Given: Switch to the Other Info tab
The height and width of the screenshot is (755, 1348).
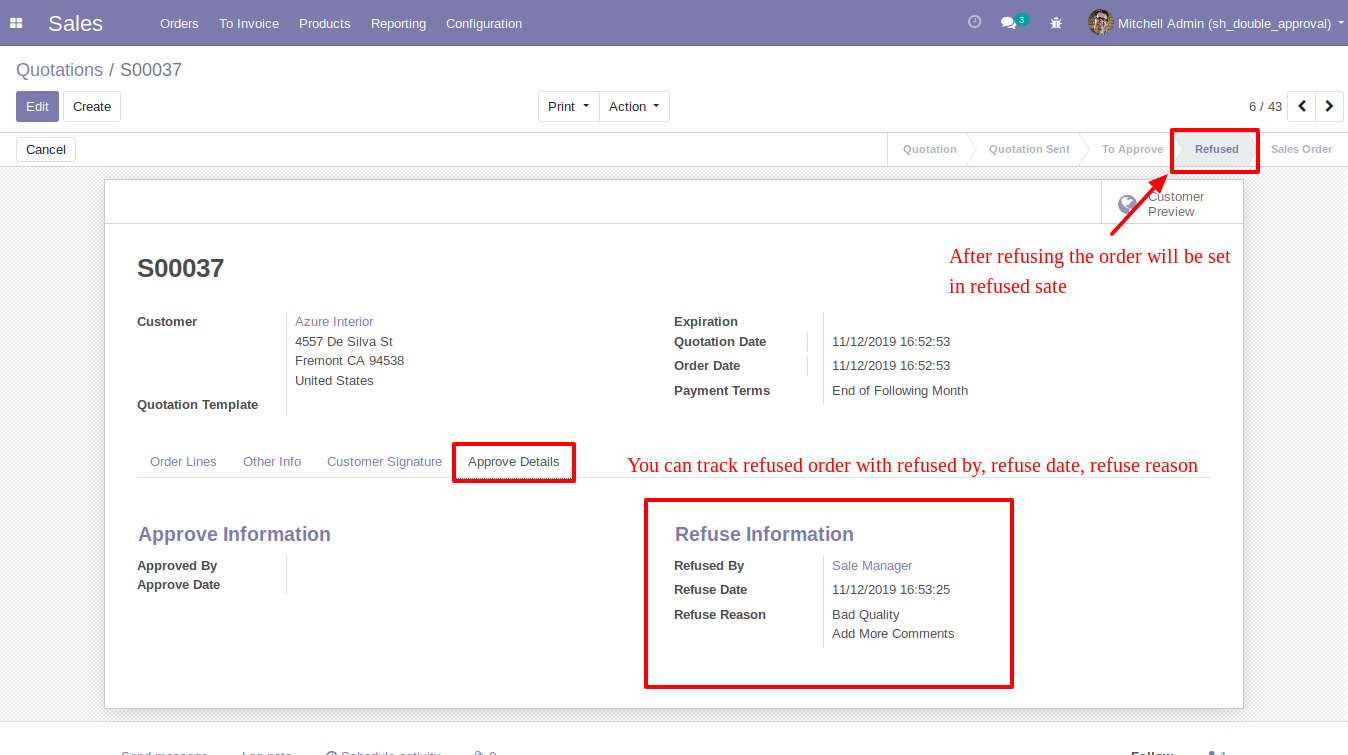Looking at the screenshot, I should point(272,462).
